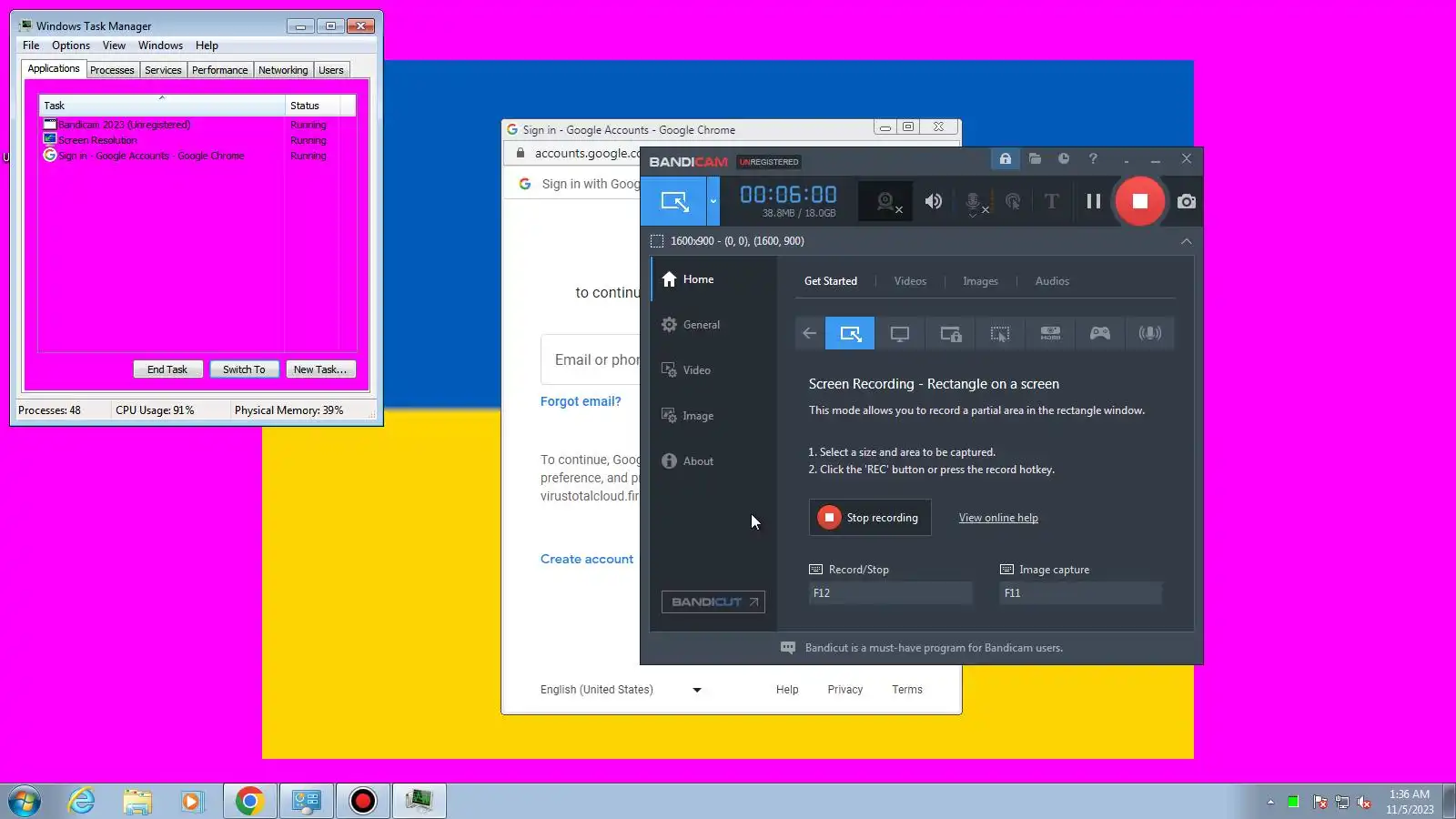This screenshot has width=1456, height=819.
Task: Switch to Networking tab in Task Manager
Action: pos(283,70)
